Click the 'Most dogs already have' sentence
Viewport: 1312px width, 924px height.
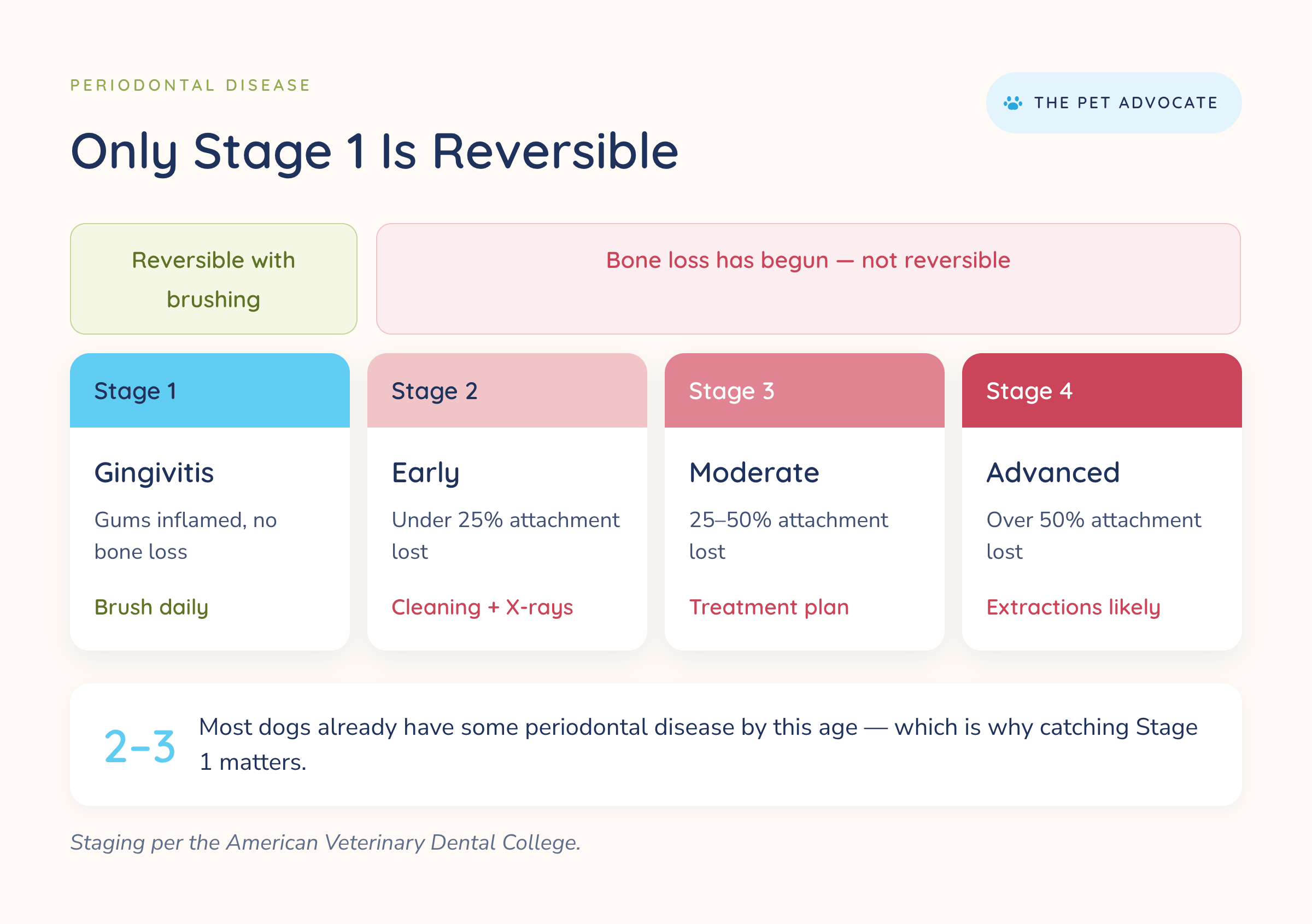(698, 745)
